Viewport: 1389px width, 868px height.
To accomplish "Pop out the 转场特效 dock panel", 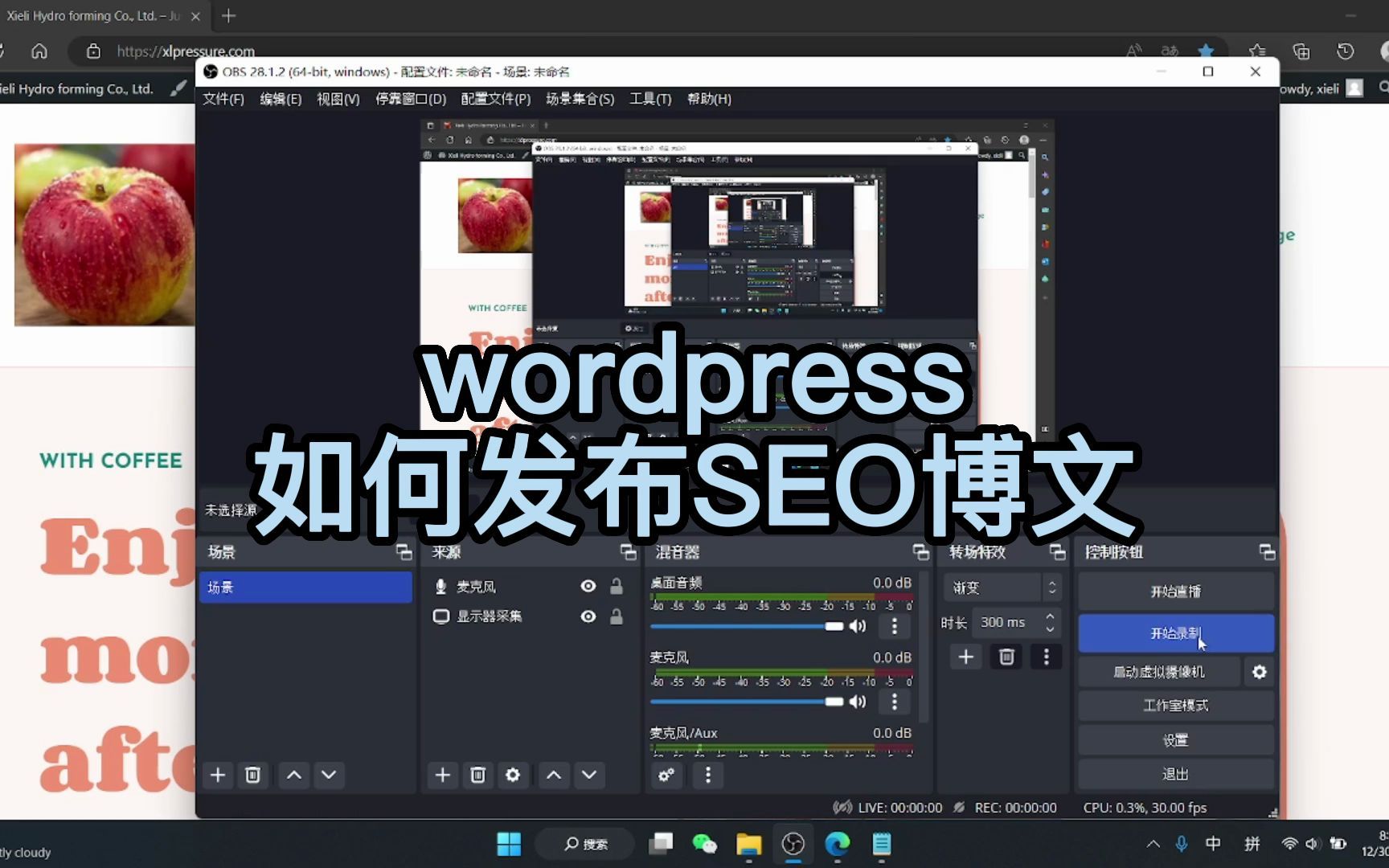I will [1058, 552].
